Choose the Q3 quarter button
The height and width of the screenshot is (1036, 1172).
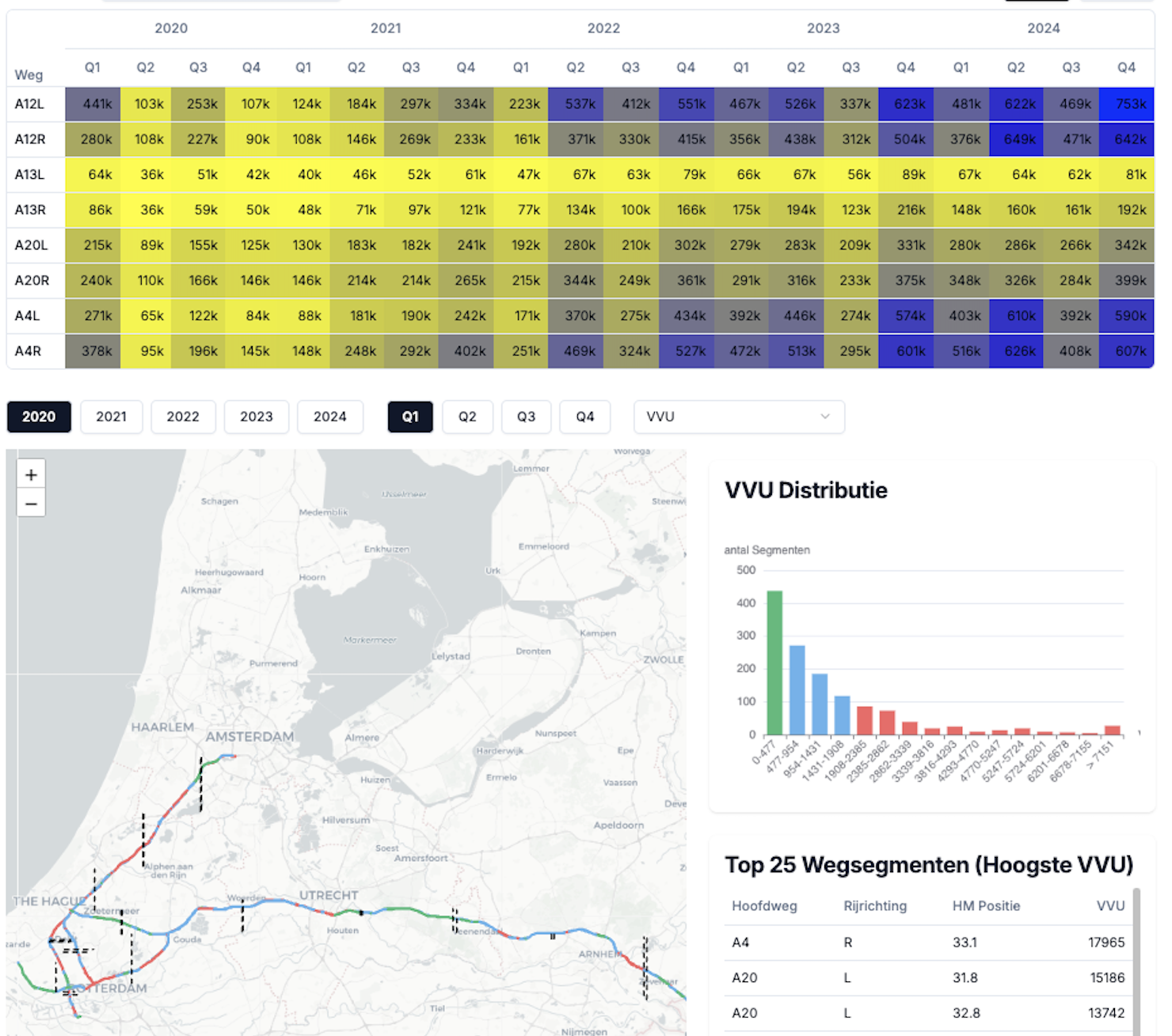tap(526, 417)
